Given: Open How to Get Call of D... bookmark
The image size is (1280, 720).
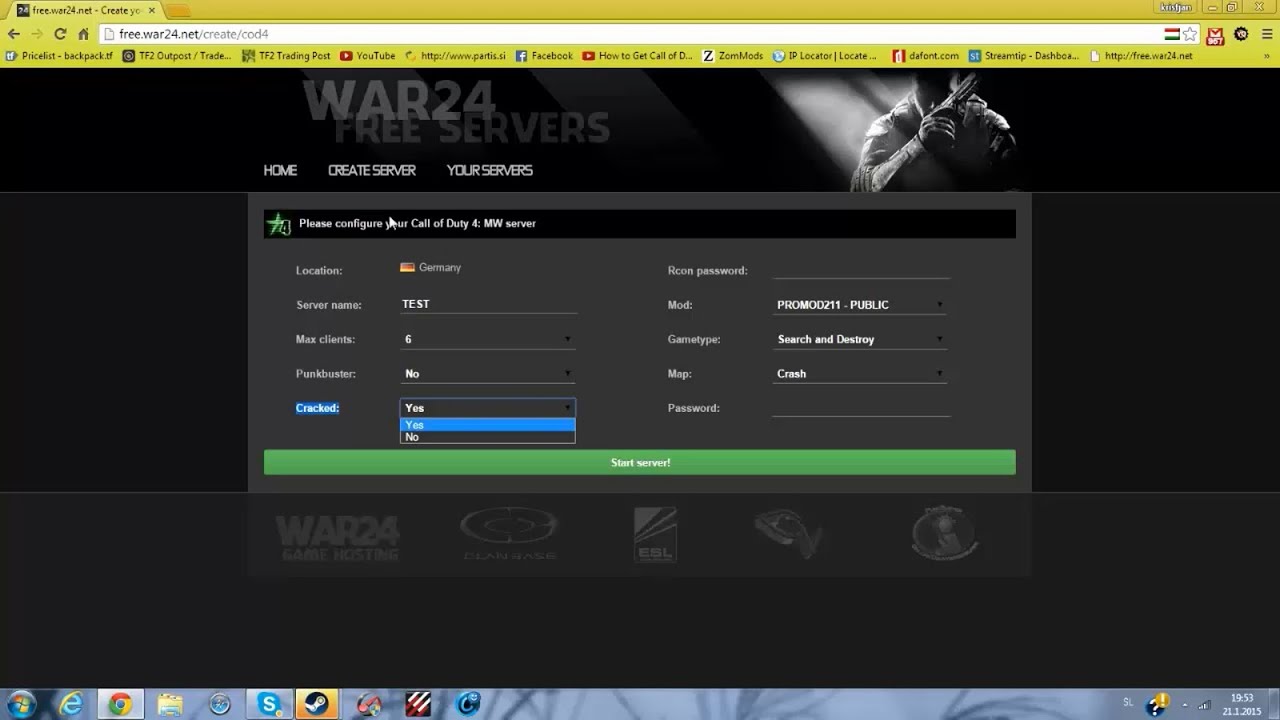Looking at the screenshot, I should click(x=637, y=56).
